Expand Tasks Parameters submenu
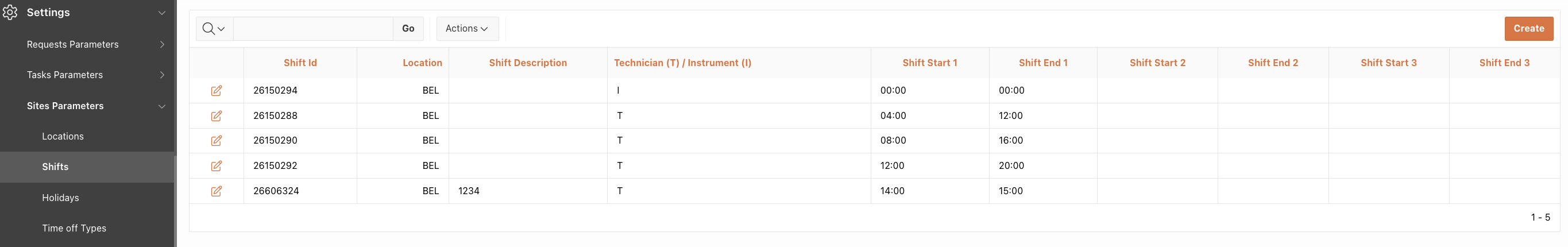 click(x=162, y=75)
